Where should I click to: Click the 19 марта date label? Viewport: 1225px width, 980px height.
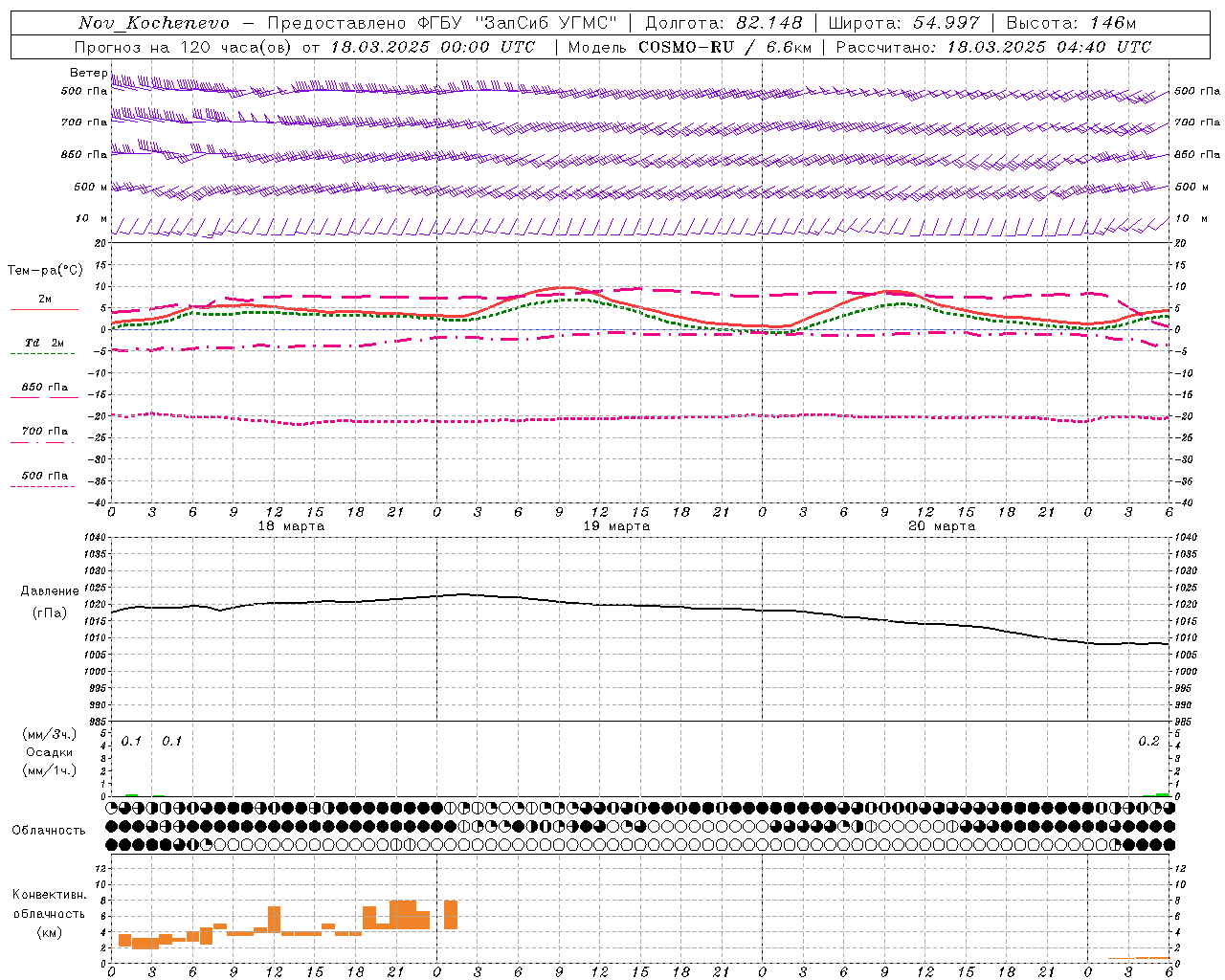tap(616, 526)
